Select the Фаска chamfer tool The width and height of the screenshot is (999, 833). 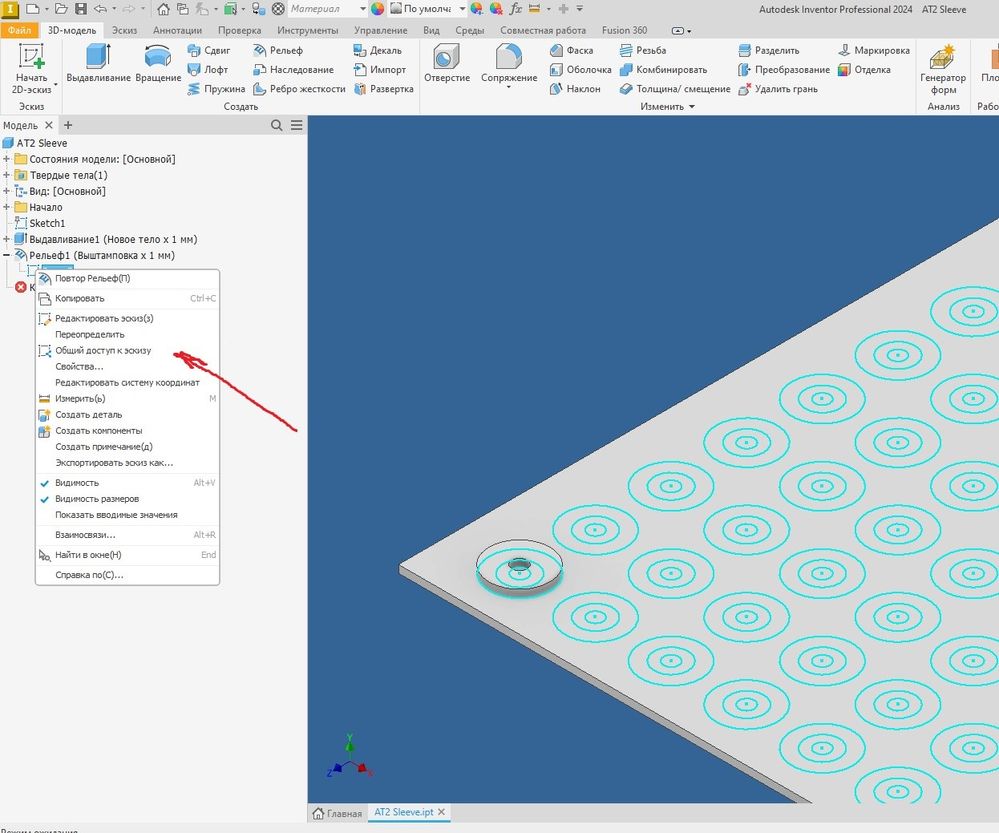coord(572,50)
